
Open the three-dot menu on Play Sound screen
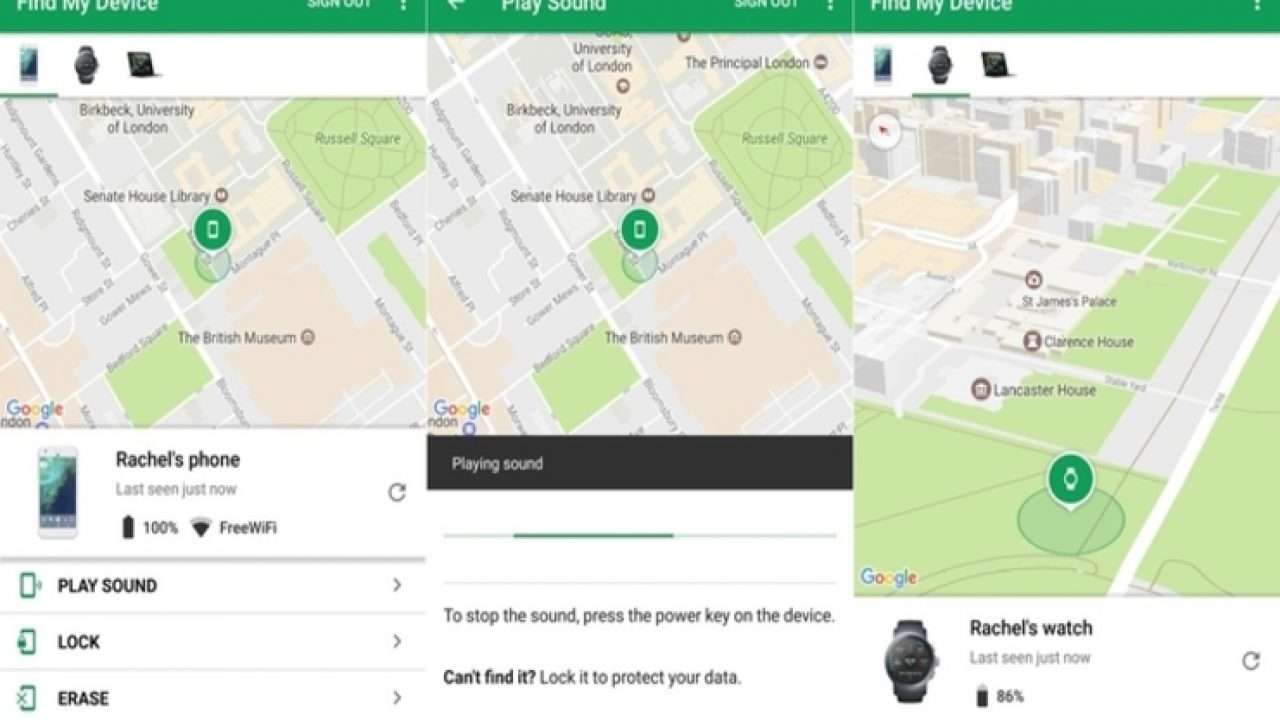click(x=829, y=5)
